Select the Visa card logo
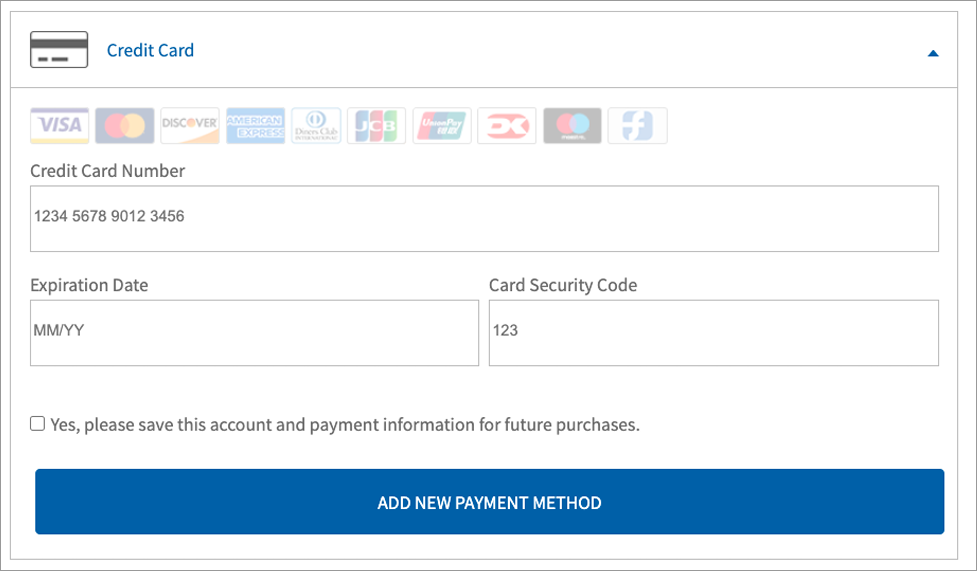Image resolution: width=977 pixels, height=571 pixels. pyautogui.click(x=60, y=125)
